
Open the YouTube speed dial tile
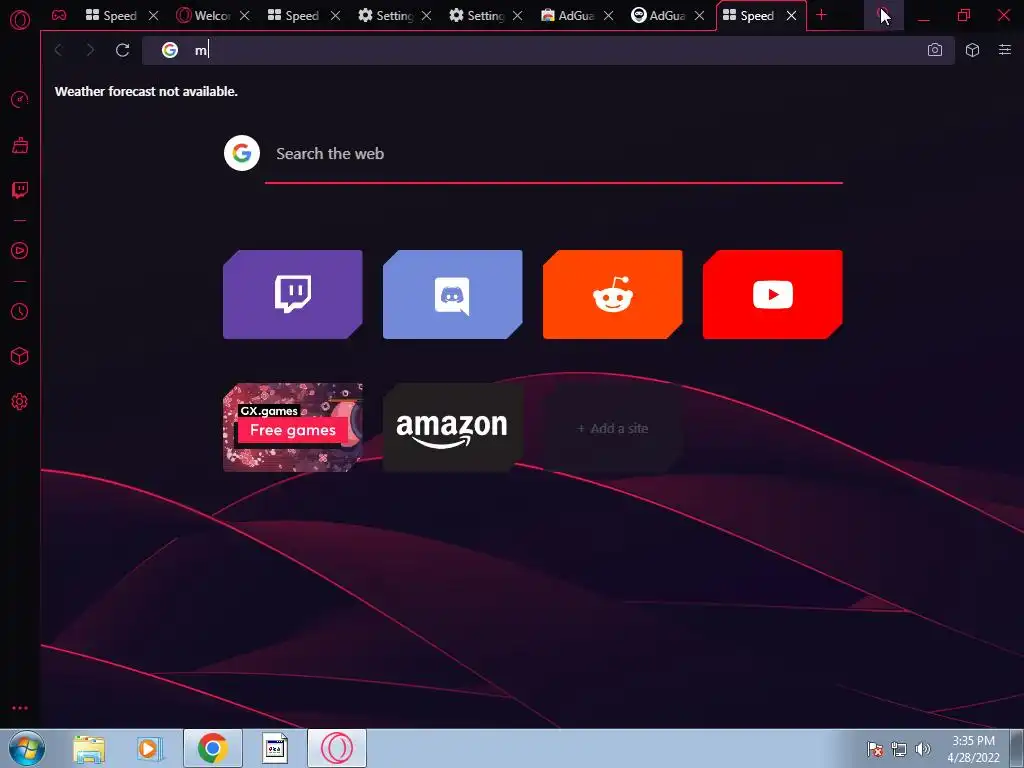pos(773,294)
